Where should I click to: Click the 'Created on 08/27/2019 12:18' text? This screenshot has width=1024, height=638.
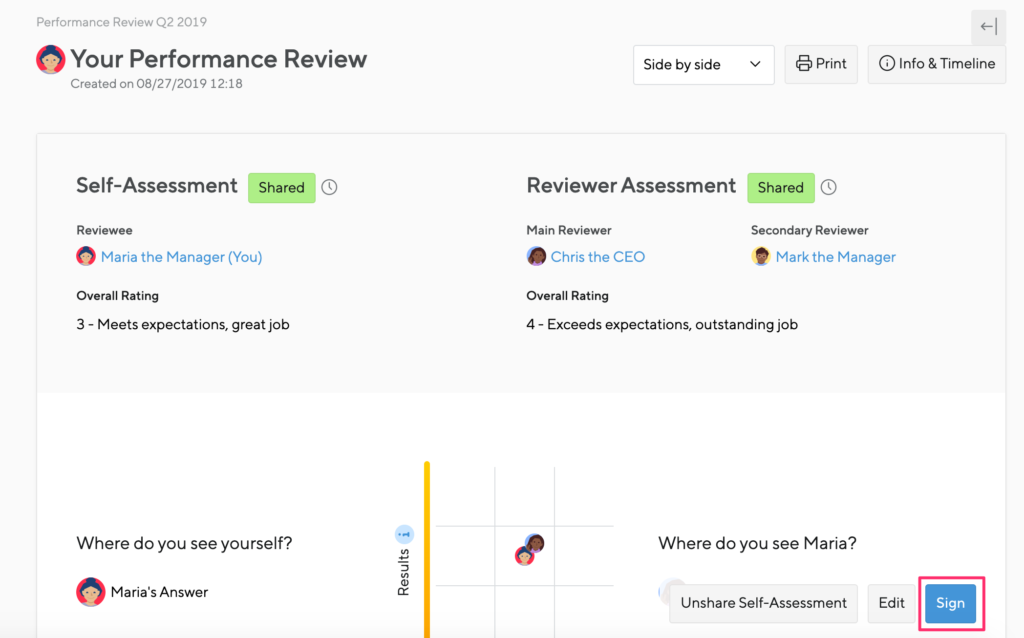(156, 84)
